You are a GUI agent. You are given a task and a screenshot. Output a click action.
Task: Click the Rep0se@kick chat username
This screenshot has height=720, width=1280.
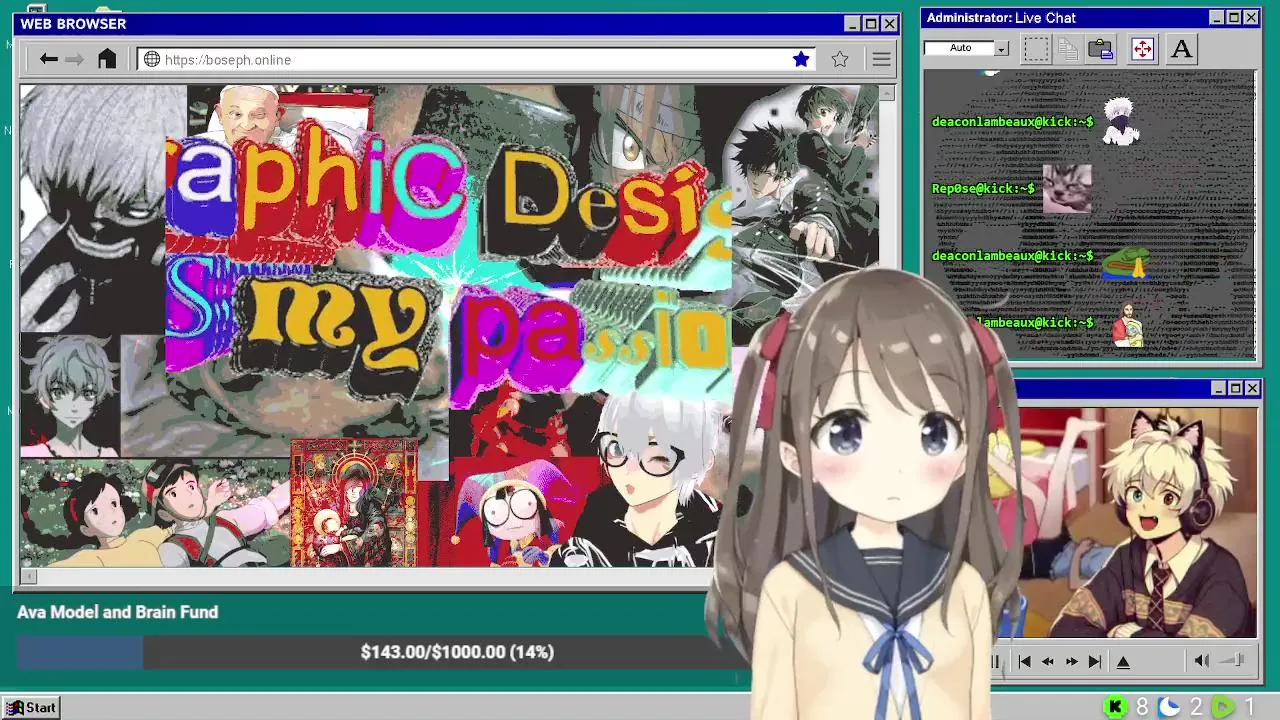983,188
